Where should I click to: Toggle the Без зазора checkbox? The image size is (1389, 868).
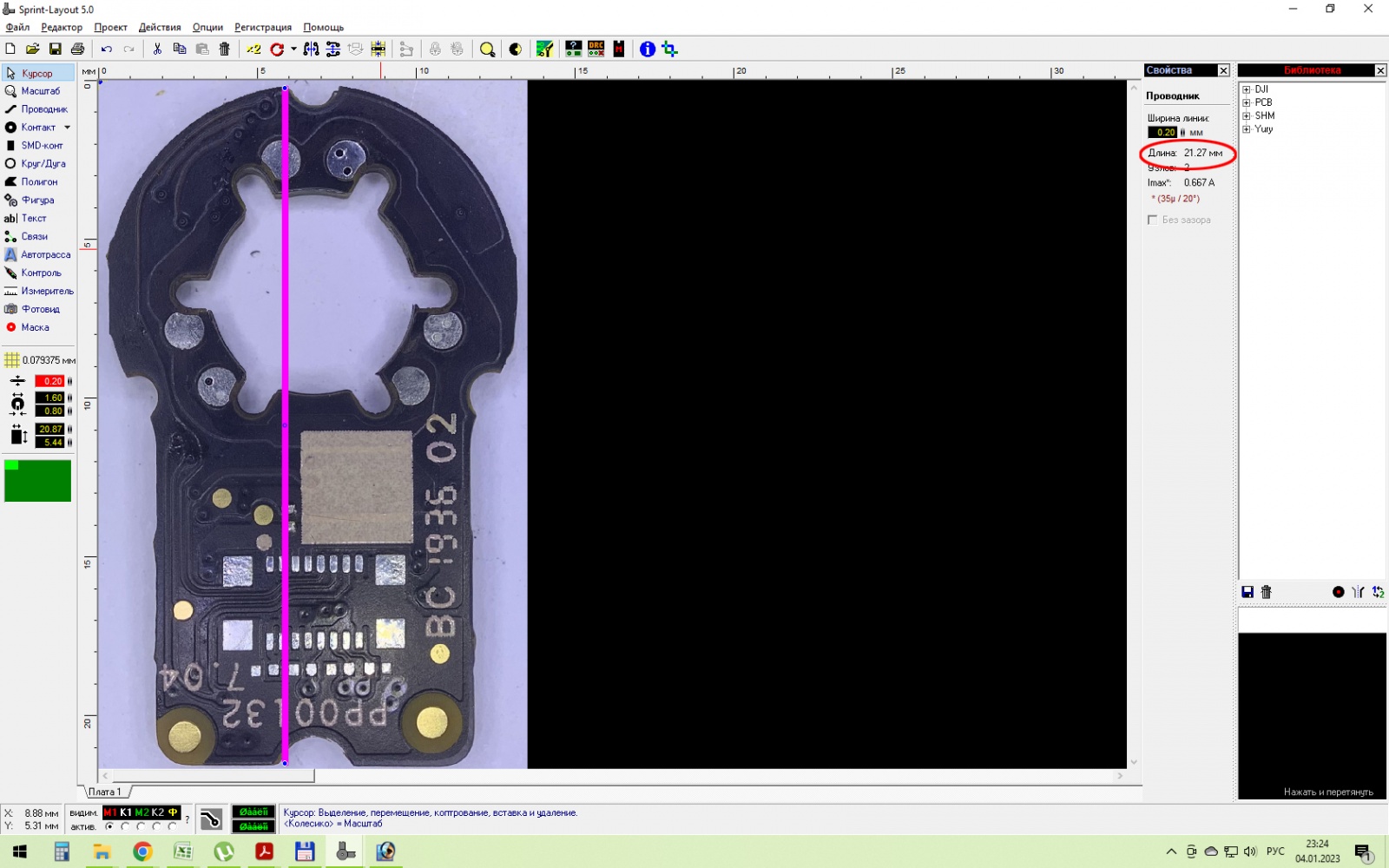[x=1153, y=220]
